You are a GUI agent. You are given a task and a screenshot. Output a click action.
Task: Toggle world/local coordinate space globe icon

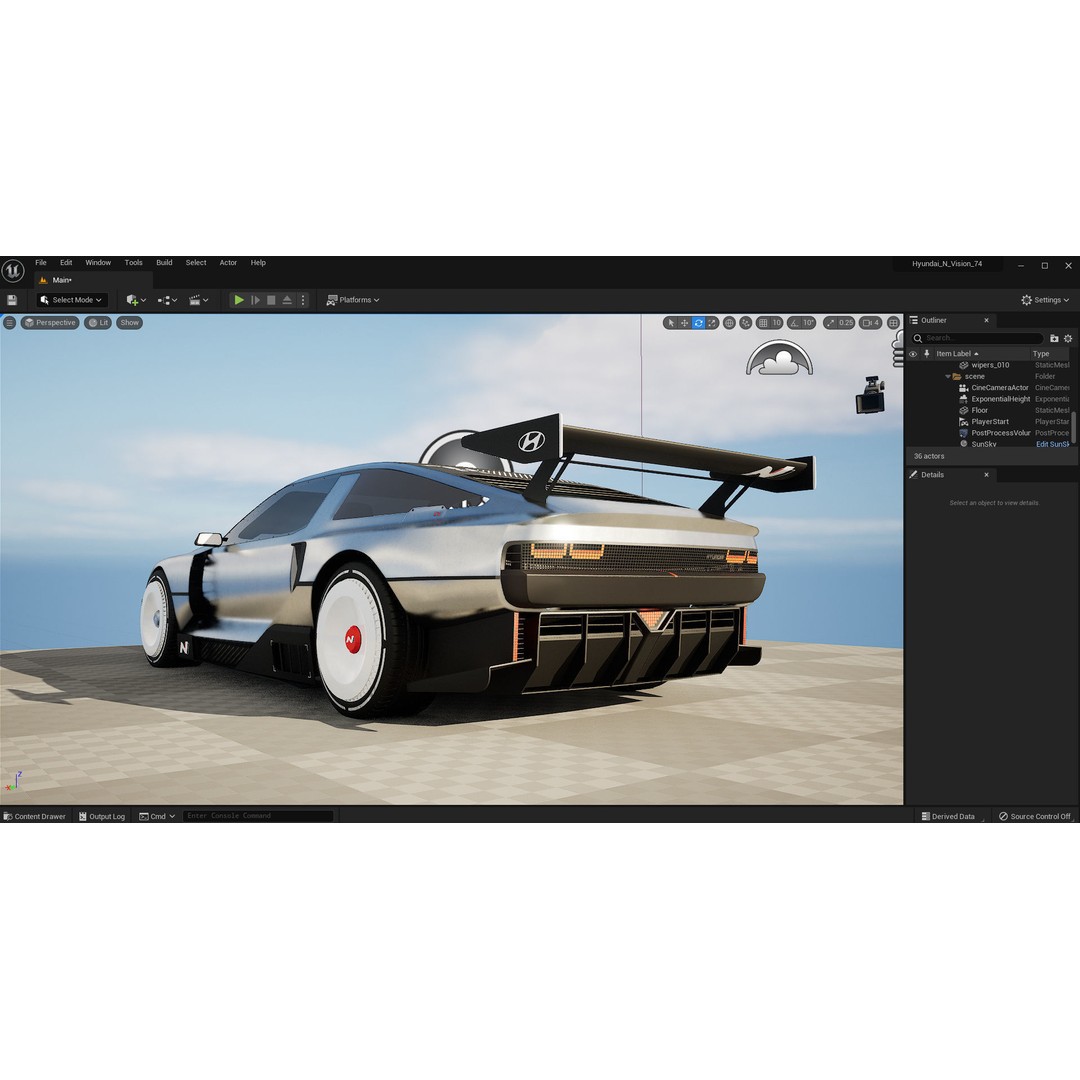pos(729,322)
